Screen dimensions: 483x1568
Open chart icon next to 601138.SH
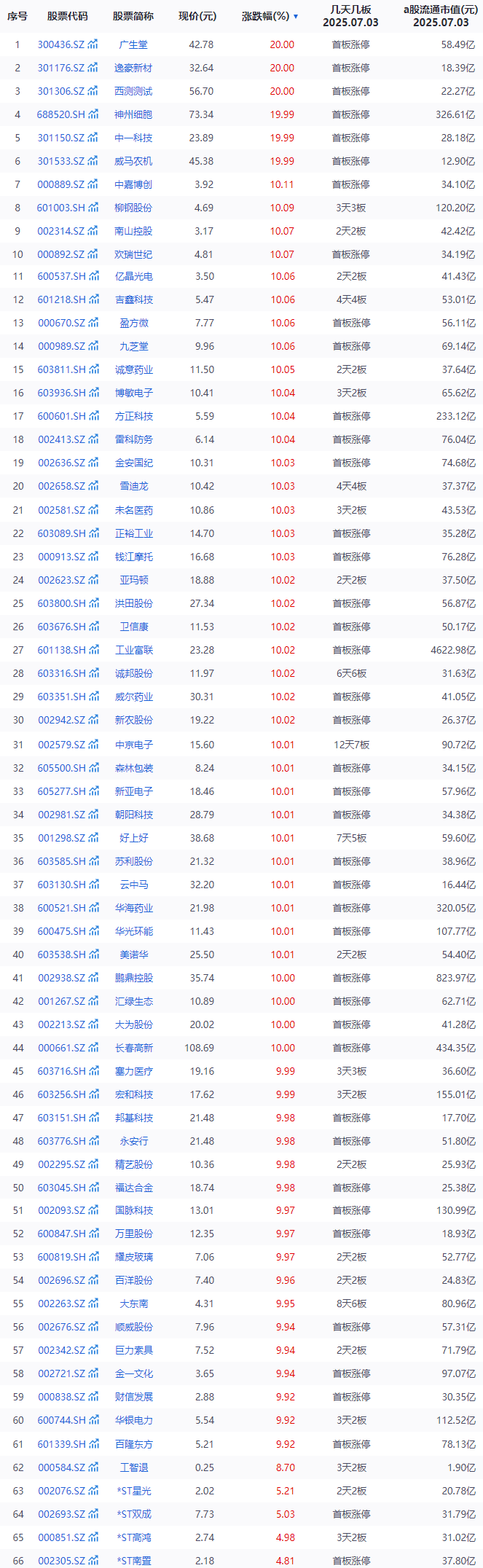(x=93, y=650)
